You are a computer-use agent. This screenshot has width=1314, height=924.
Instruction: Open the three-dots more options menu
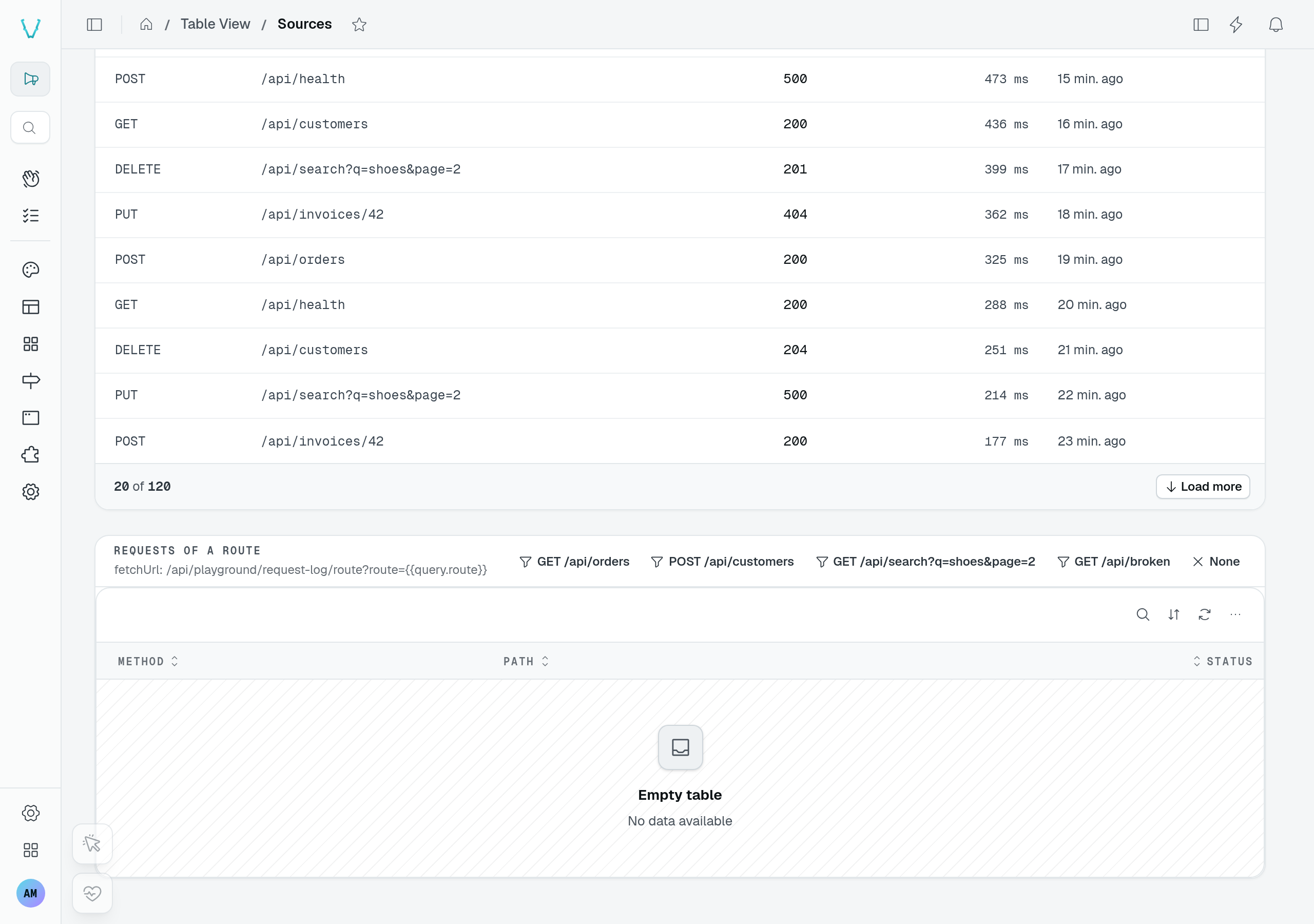coord(1235,614)
